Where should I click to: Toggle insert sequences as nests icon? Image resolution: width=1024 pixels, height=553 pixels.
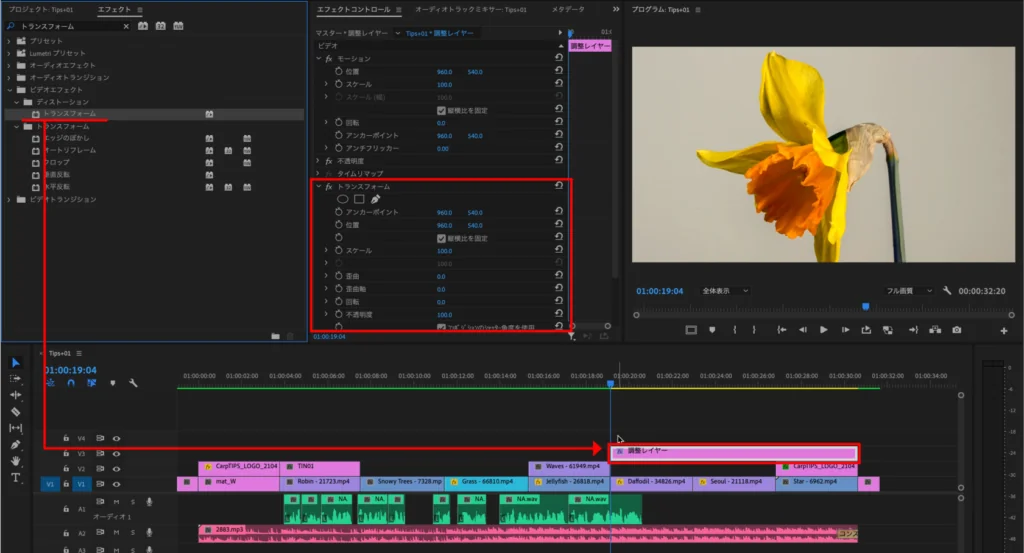tap(50, 383)
